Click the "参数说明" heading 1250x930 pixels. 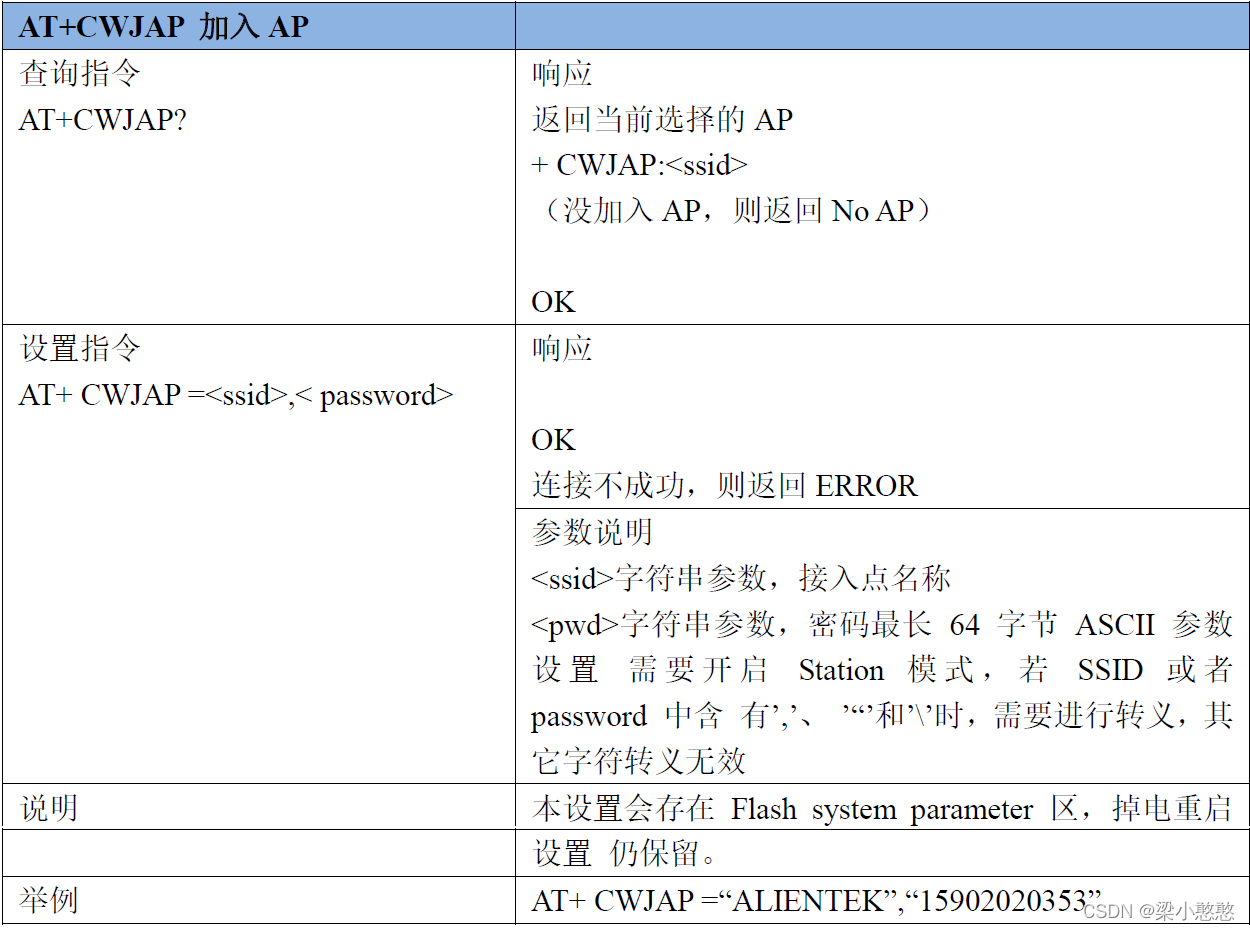tap(592, 532)
